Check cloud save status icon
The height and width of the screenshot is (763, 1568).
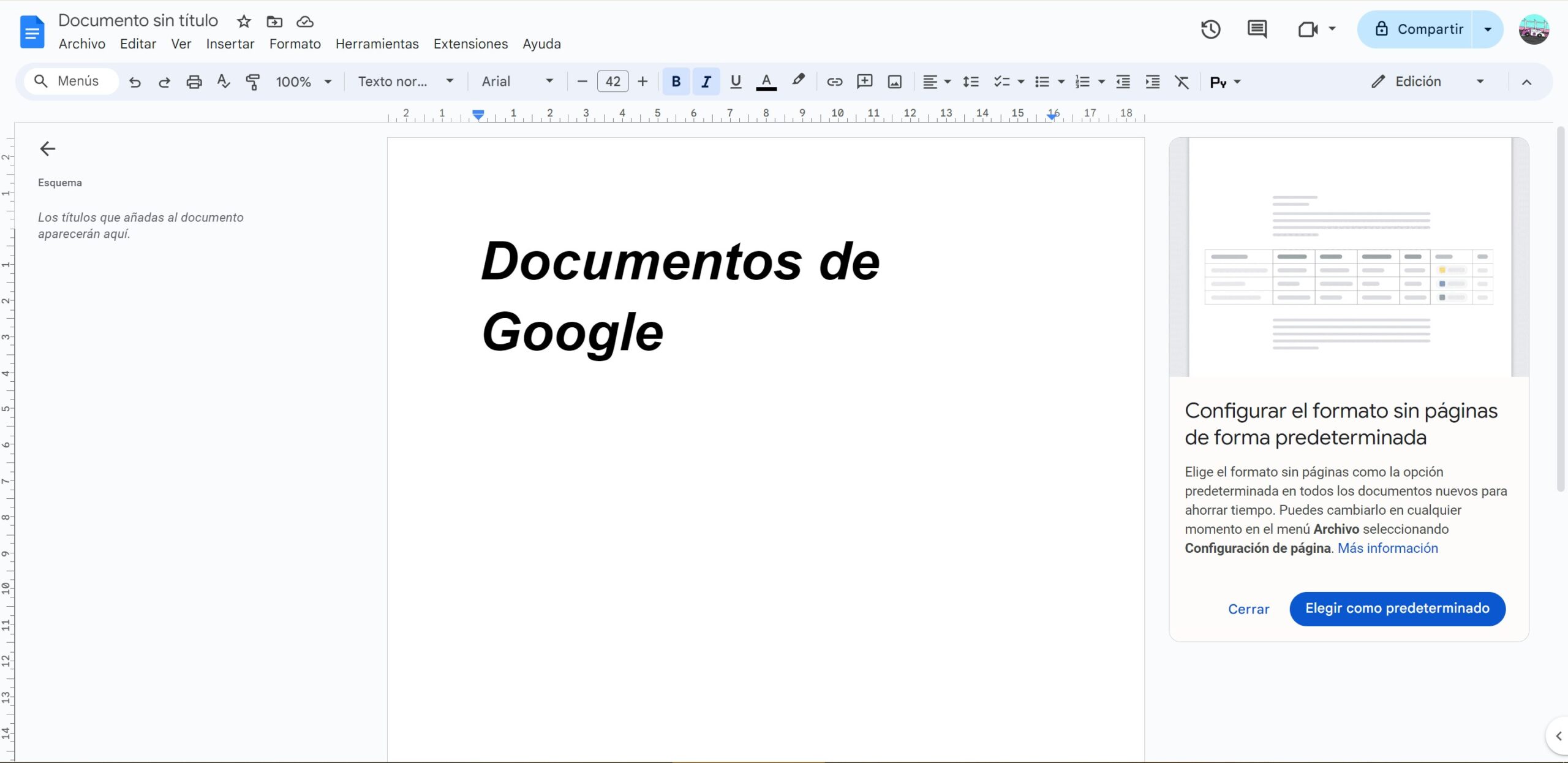click(305, 21)
